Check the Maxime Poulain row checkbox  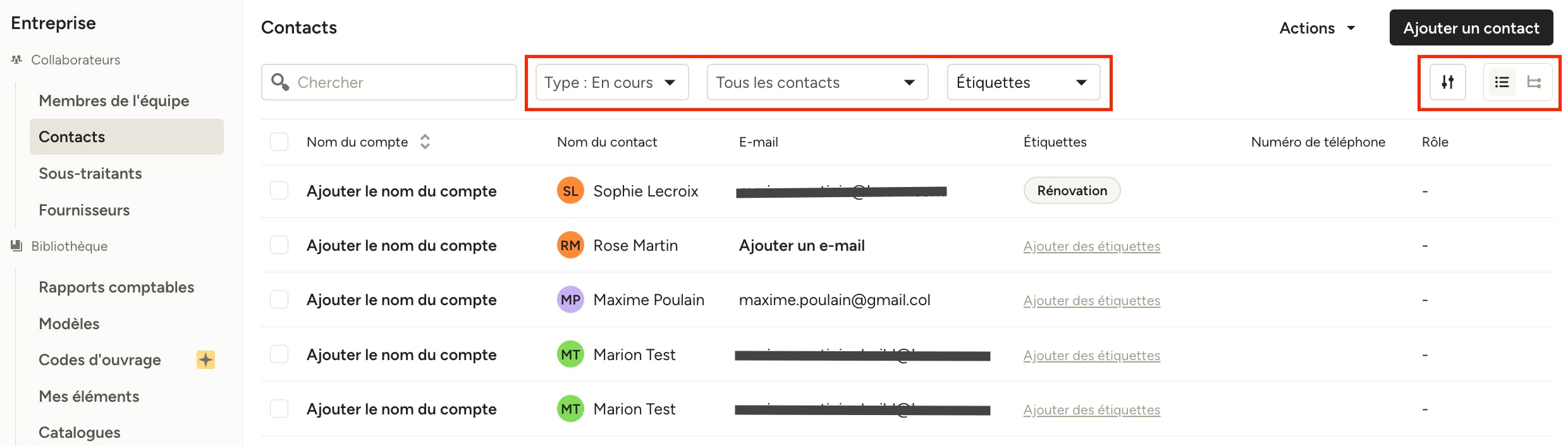[279, 299]
